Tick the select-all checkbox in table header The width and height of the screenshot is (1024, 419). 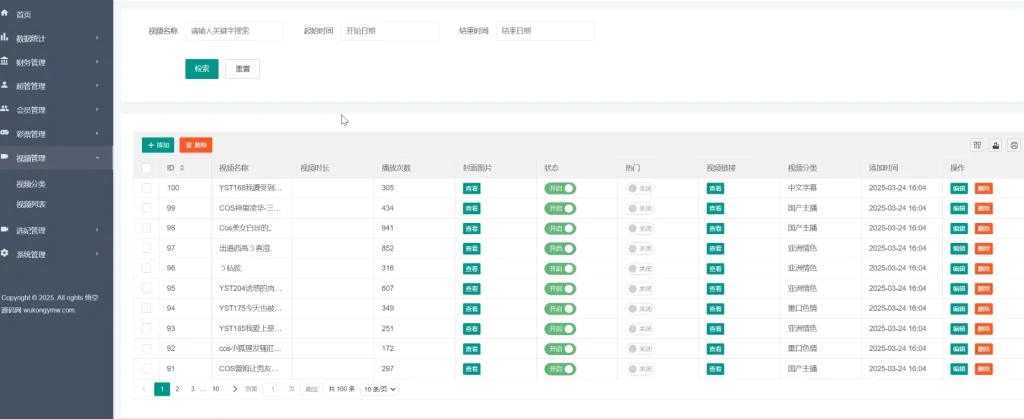coord(147,168)
